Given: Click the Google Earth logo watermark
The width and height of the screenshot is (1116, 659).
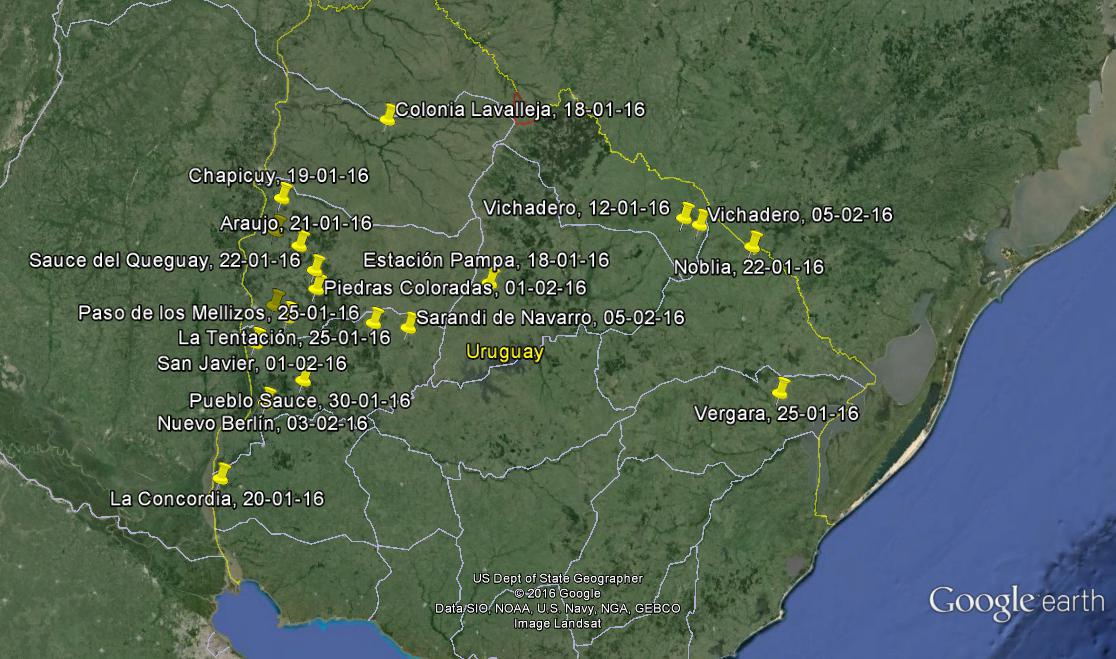Looking at the screenshot, I should coord(1016,602).
